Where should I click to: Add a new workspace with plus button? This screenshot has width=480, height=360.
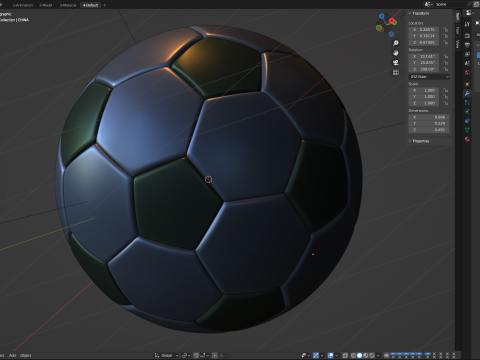point(104,5)
